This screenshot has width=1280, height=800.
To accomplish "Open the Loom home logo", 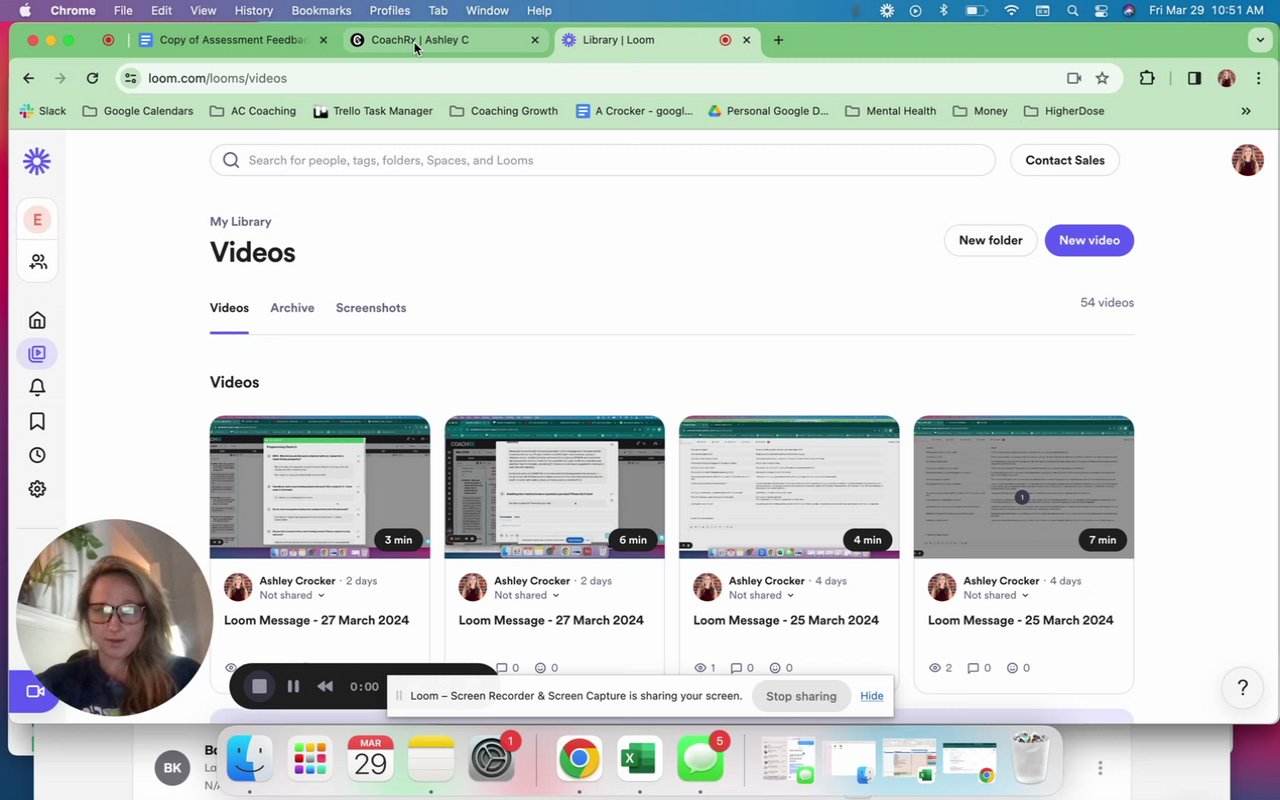I will click(x=37, y=161).
